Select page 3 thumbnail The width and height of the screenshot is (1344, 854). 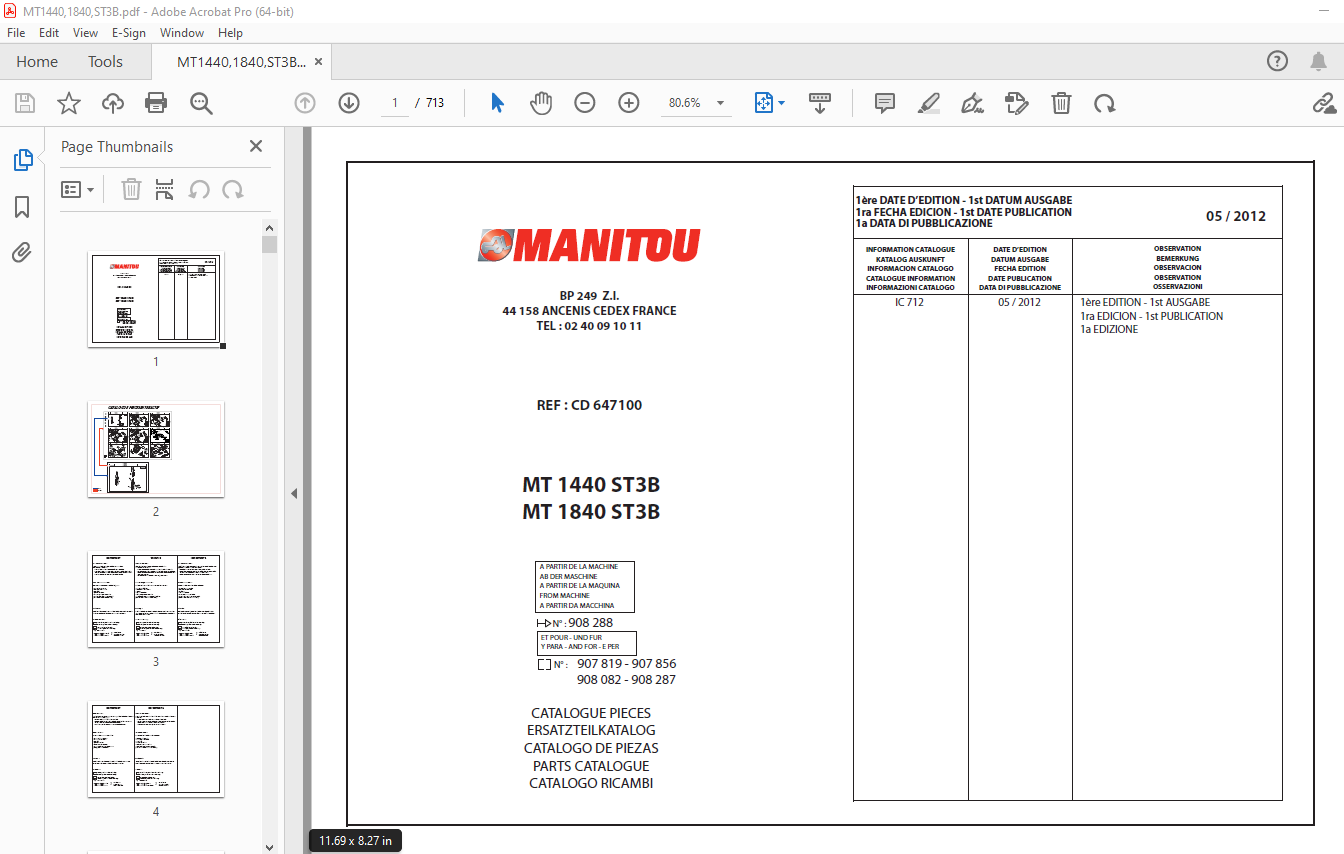(156, 600)
